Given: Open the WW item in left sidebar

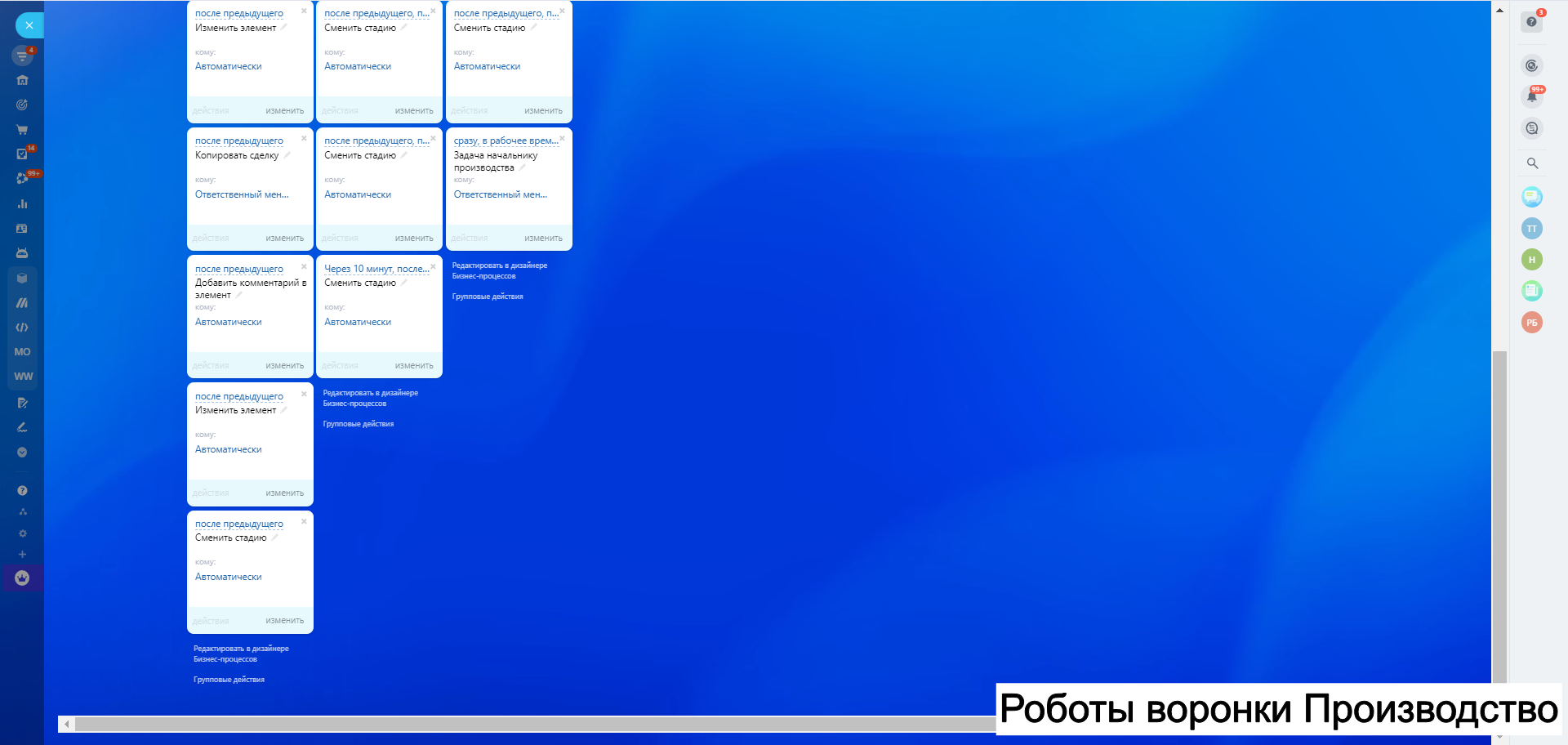Looking at the screenshot, I should click(x=23, y=377).
